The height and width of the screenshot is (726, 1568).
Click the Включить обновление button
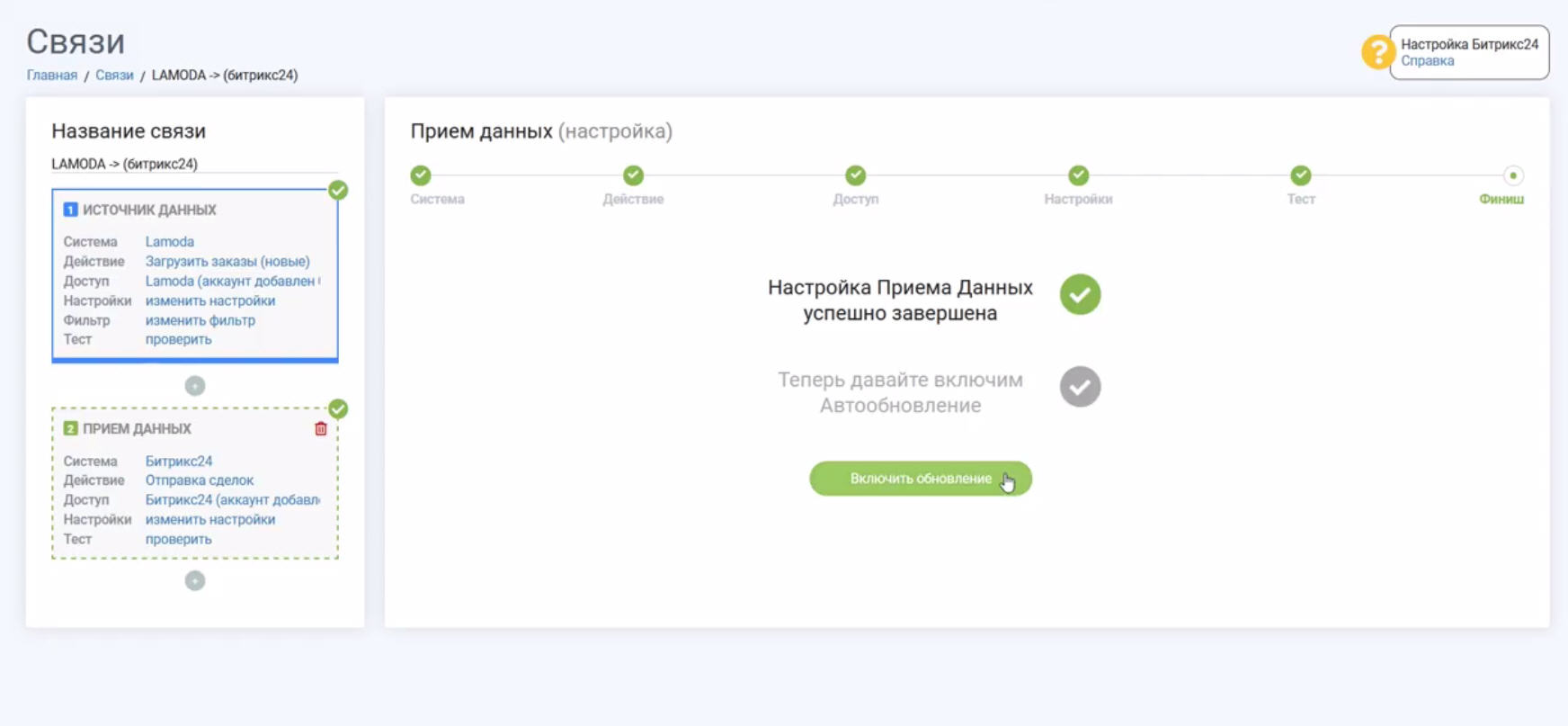[921, 479]
